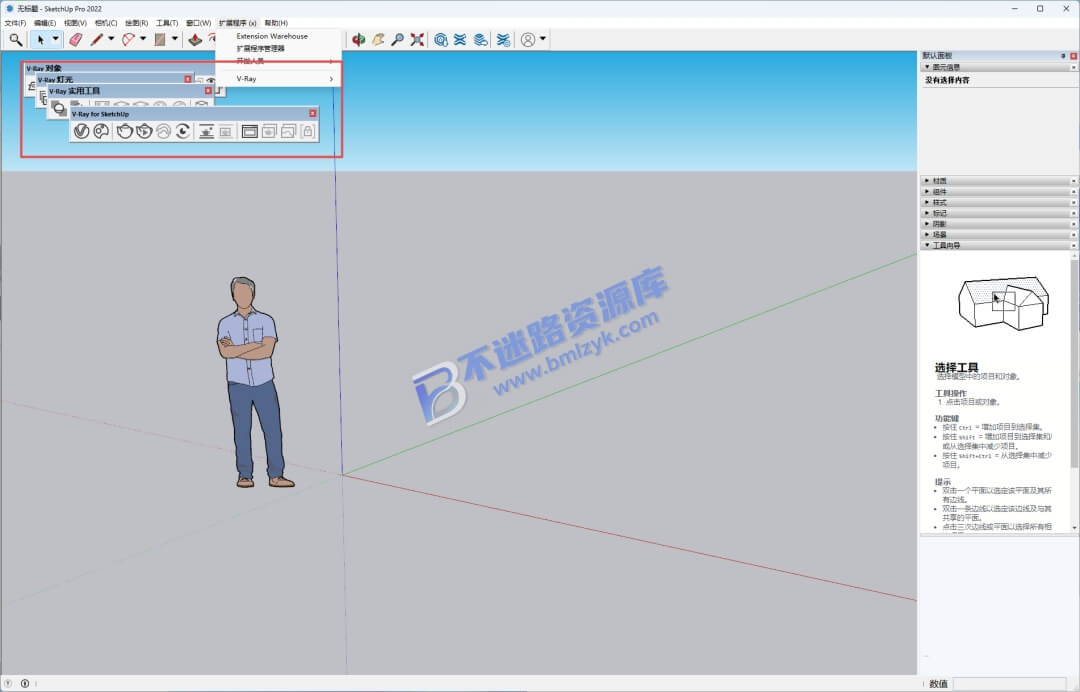Open the V-Ray submenu entry
This screenshot has height=692, width=1080.
point(279,78)
